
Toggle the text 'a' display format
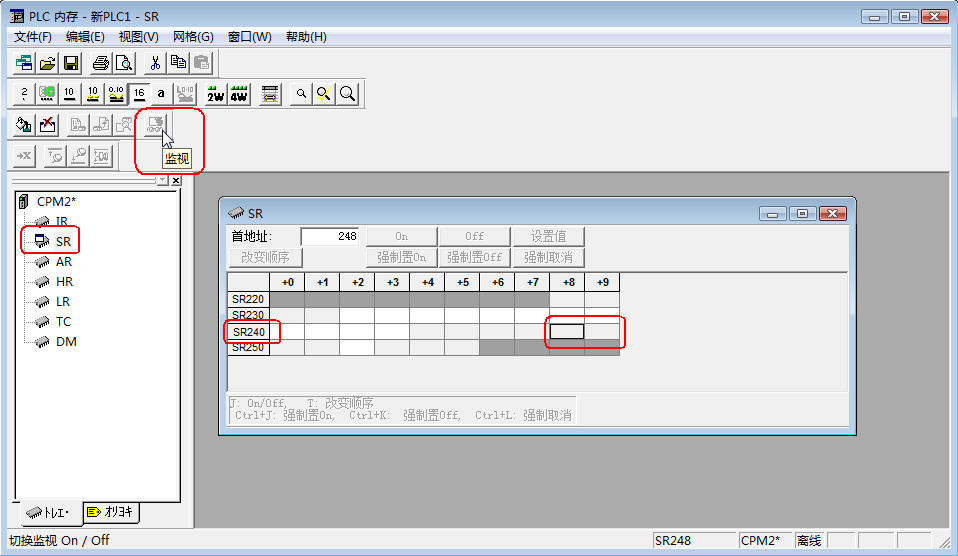tap(161, 94)
